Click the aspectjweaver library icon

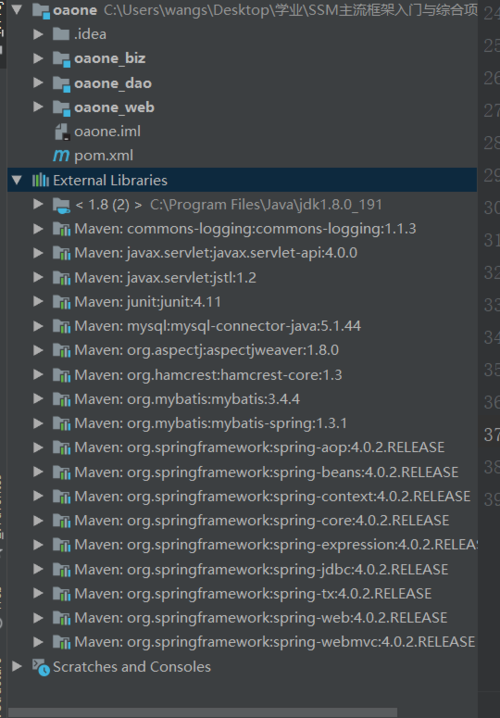pyautogui.click(x=61, y=350)
